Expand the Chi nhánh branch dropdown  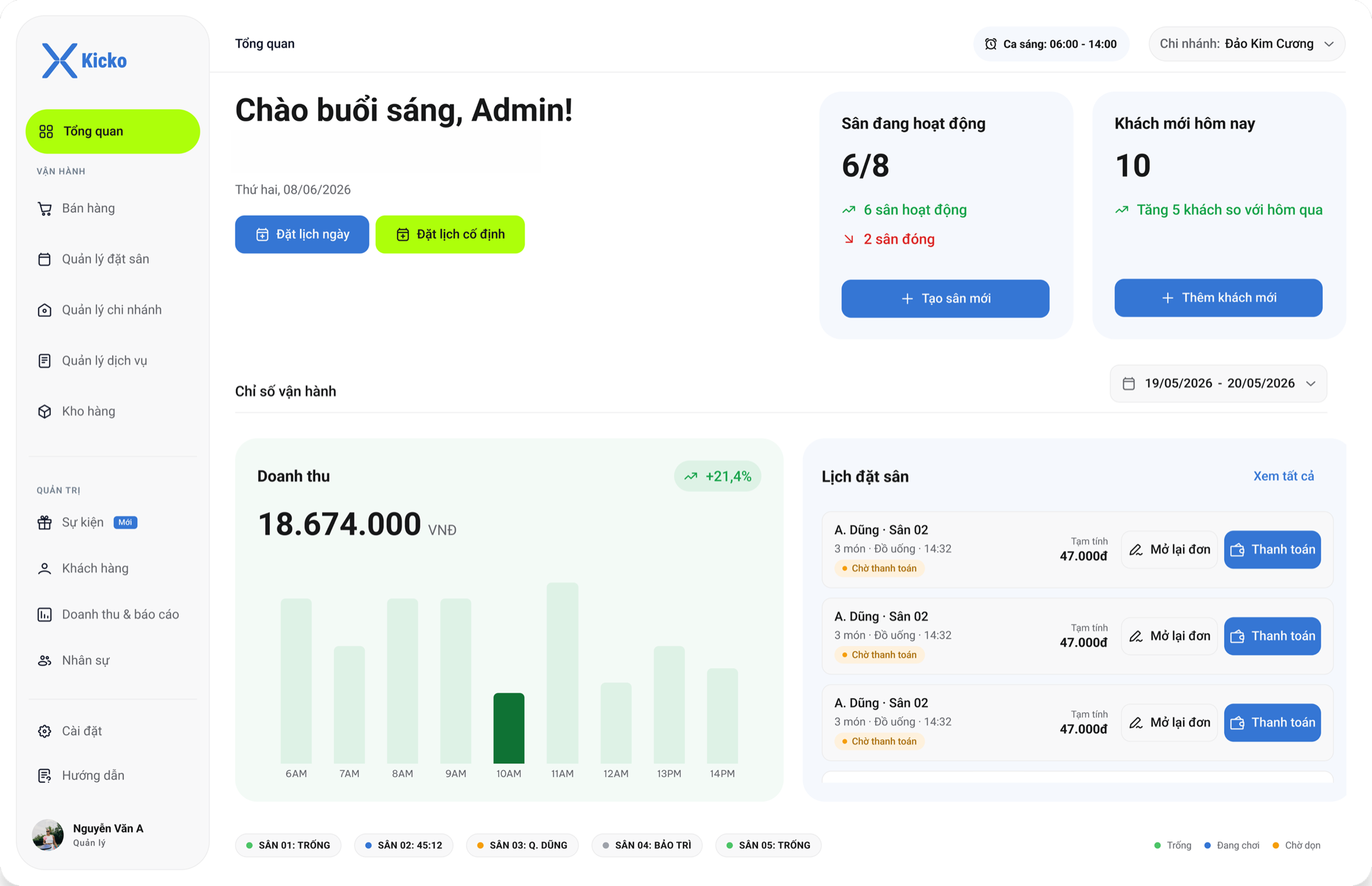click(x=1247, y=44)
